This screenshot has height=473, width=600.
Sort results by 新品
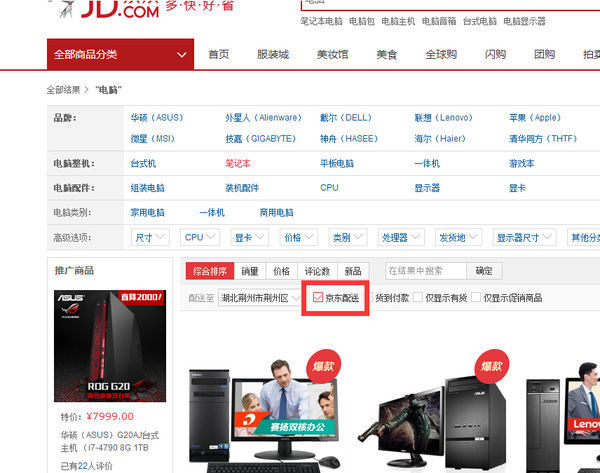353,271
